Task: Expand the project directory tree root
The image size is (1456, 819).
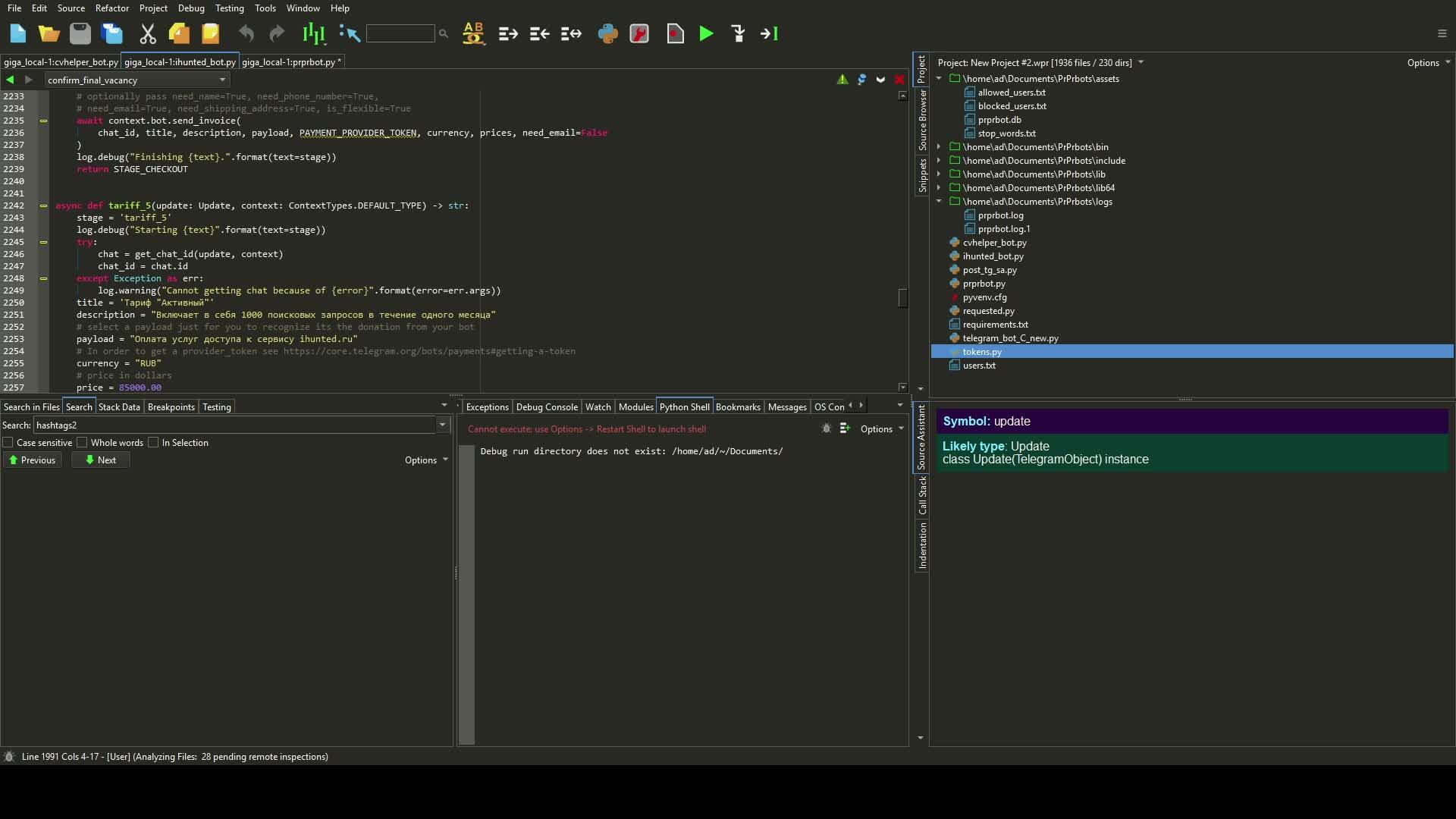Action: click(x=939, y=78)
